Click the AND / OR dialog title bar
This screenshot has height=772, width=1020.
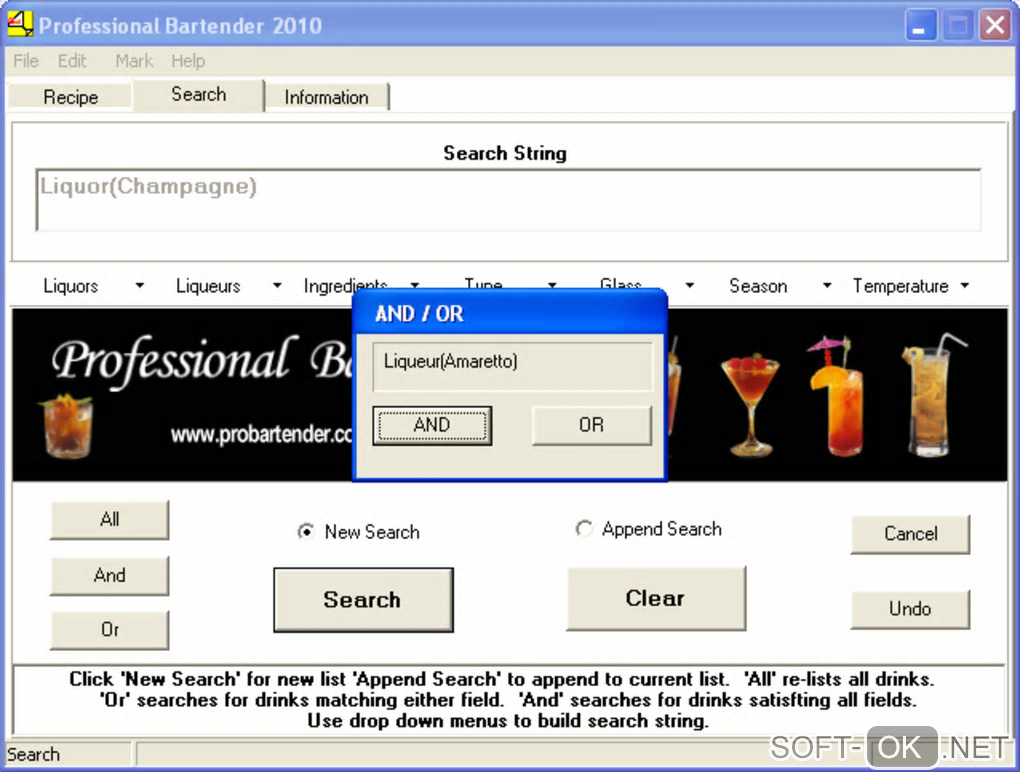point(509,313)
